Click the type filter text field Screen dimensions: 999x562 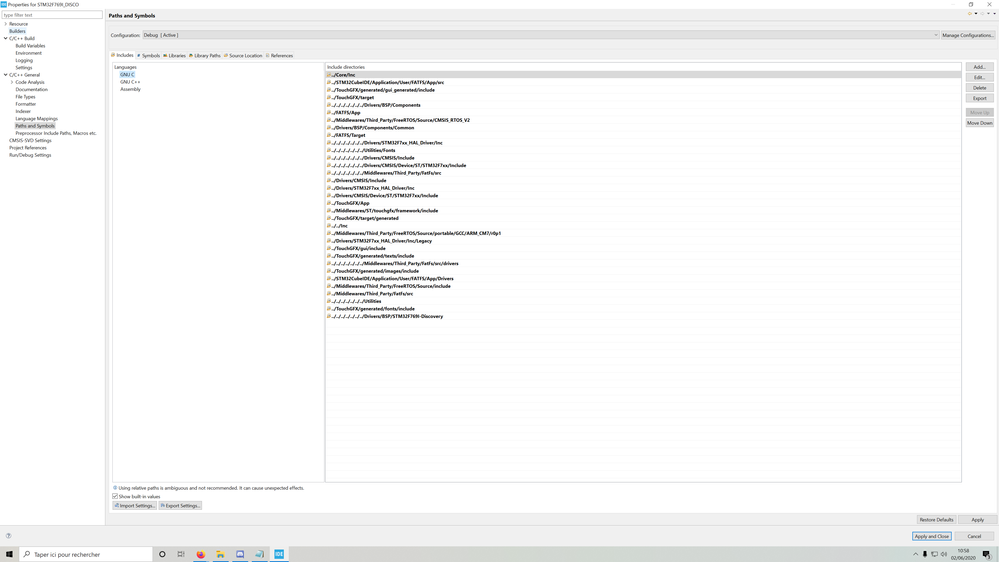point(52,15)
